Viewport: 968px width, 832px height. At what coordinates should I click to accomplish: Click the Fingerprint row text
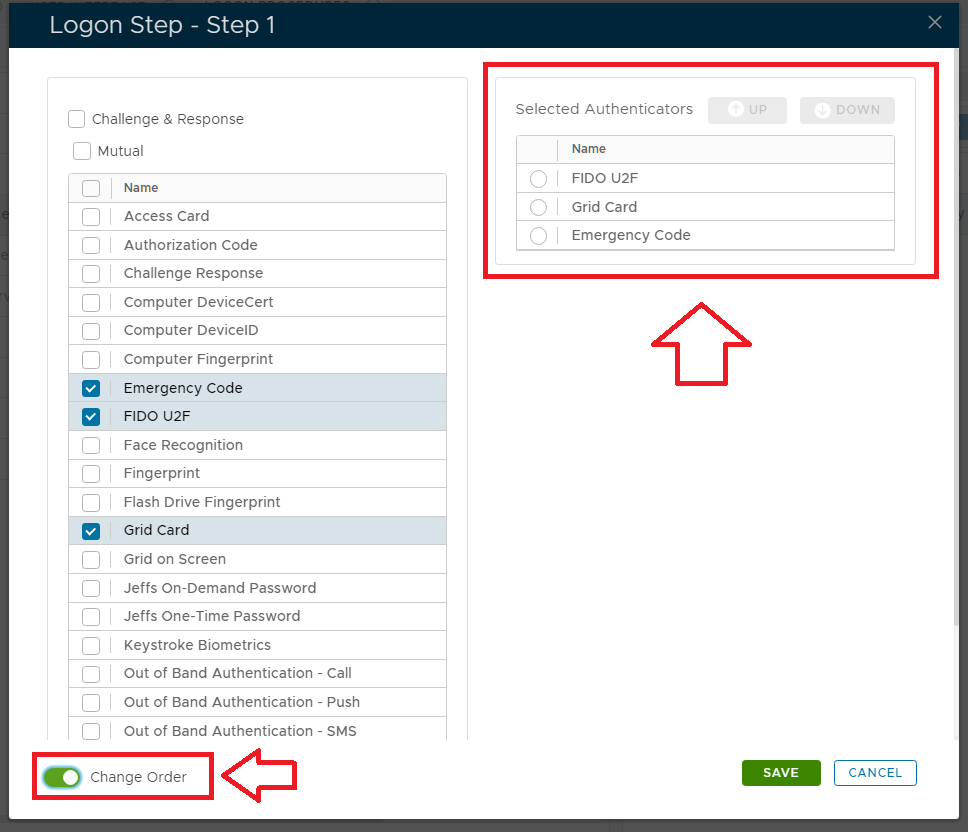[162, 473]
